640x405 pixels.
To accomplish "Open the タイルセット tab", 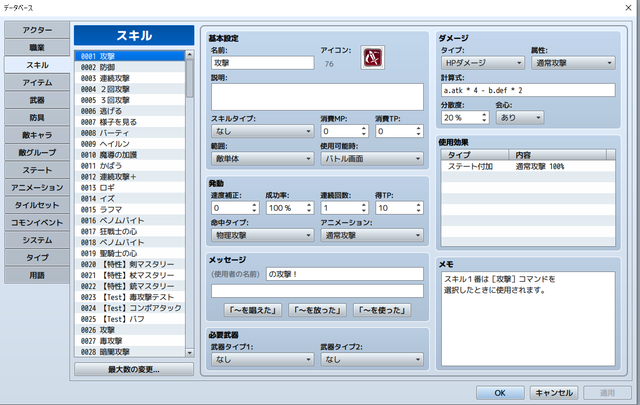I will pos(37,205).
